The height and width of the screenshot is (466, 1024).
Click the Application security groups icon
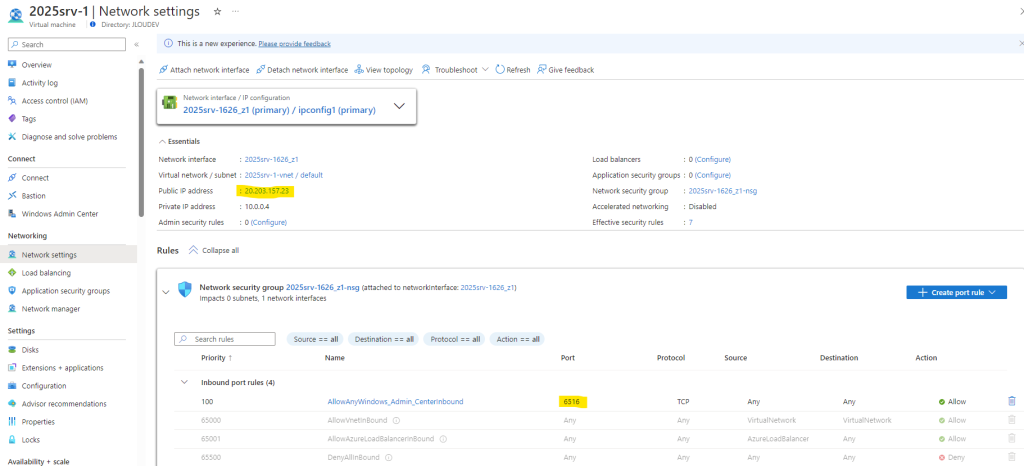[12, 290]
